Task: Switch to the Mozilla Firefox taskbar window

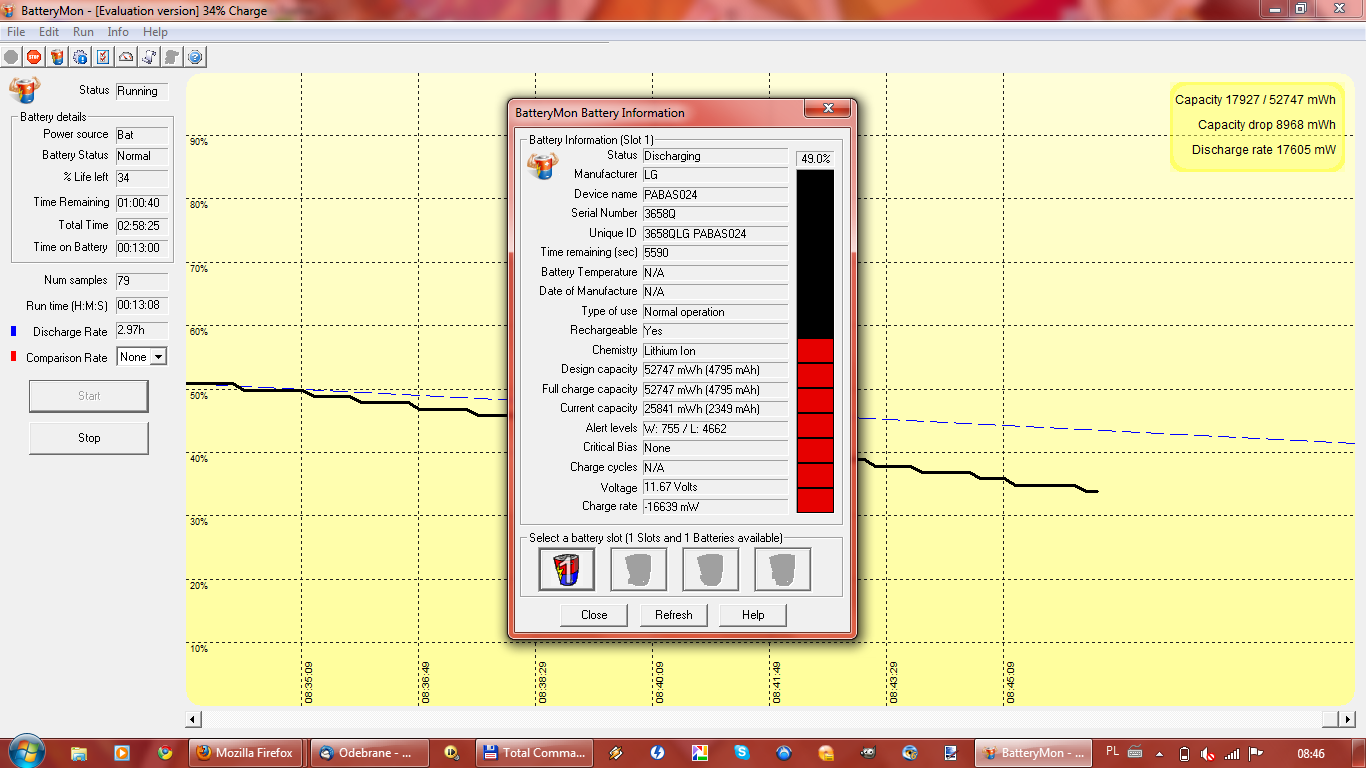Action: click(246, 753)
